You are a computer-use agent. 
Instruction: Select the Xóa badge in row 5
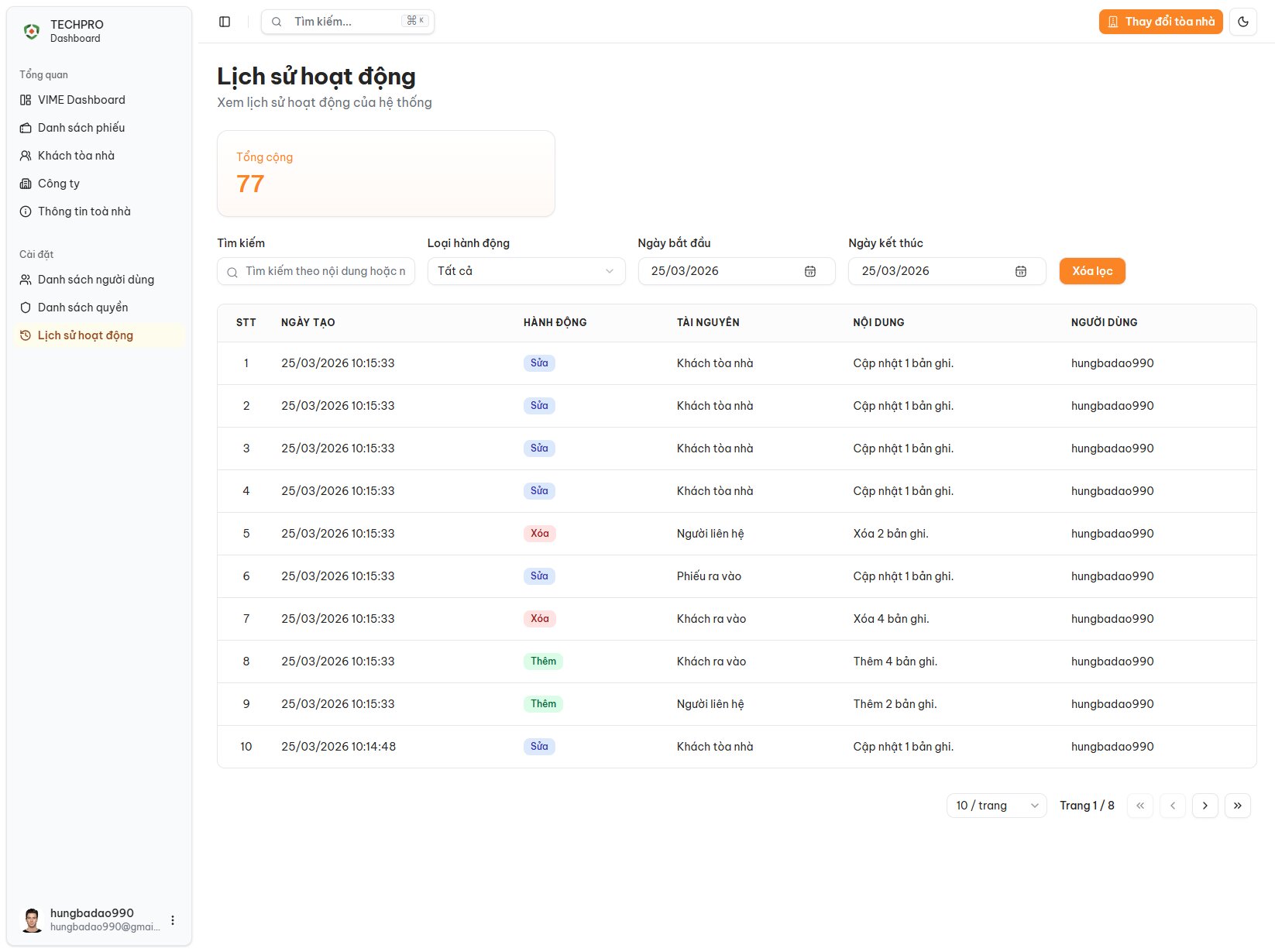coord(539,534)
